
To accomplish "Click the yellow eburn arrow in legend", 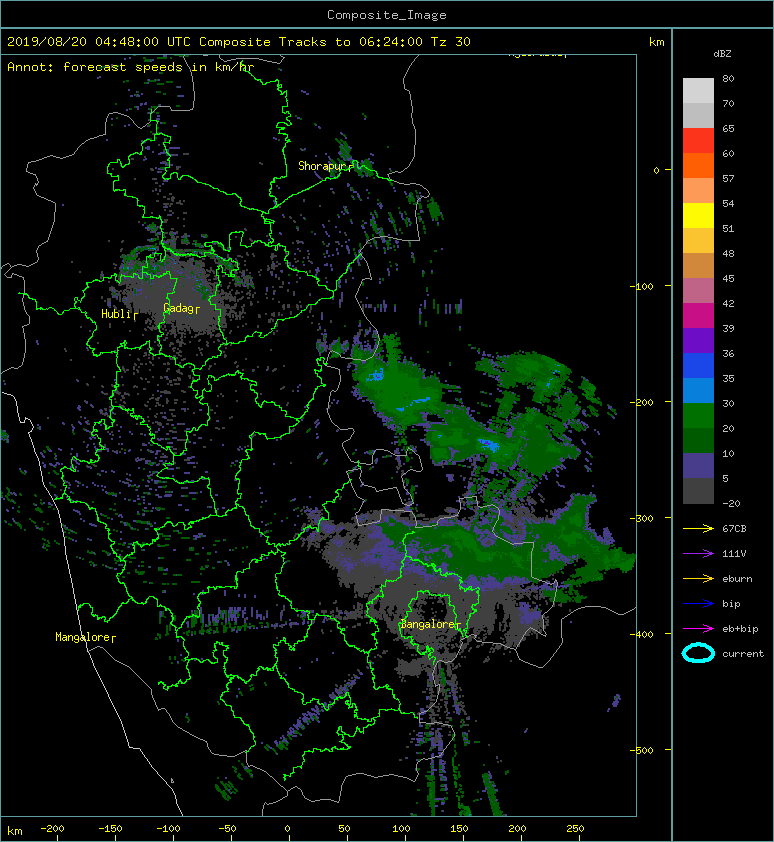I will (698, 578).
